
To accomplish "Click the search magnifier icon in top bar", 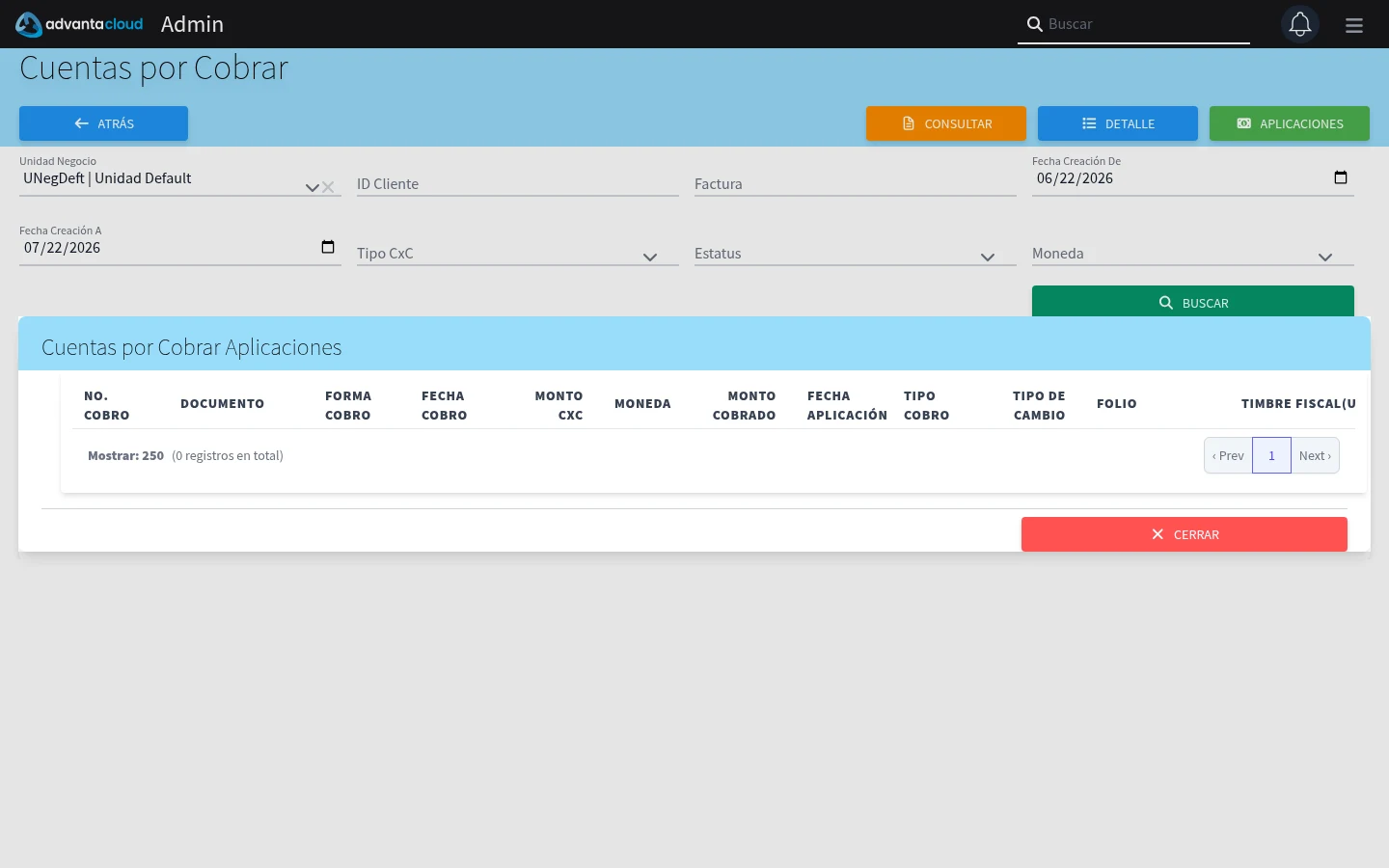I will pyautogui.click(x=1034, y=24).
